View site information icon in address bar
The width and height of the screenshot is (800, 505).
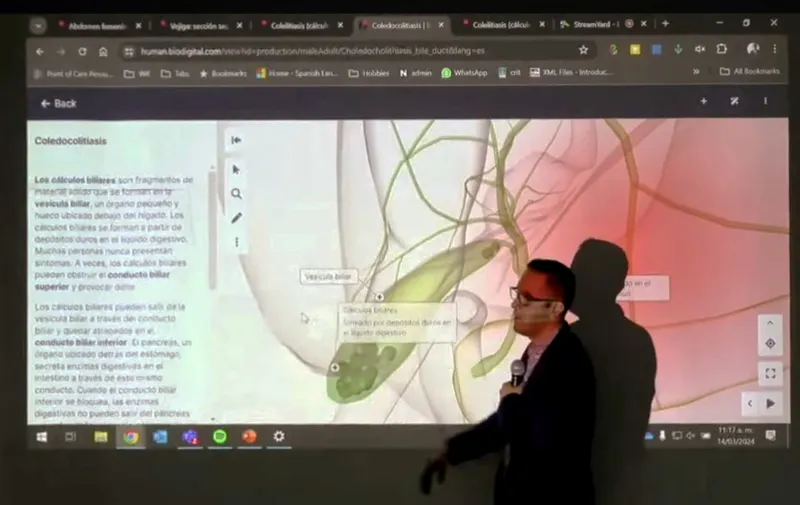pos(129,52)
